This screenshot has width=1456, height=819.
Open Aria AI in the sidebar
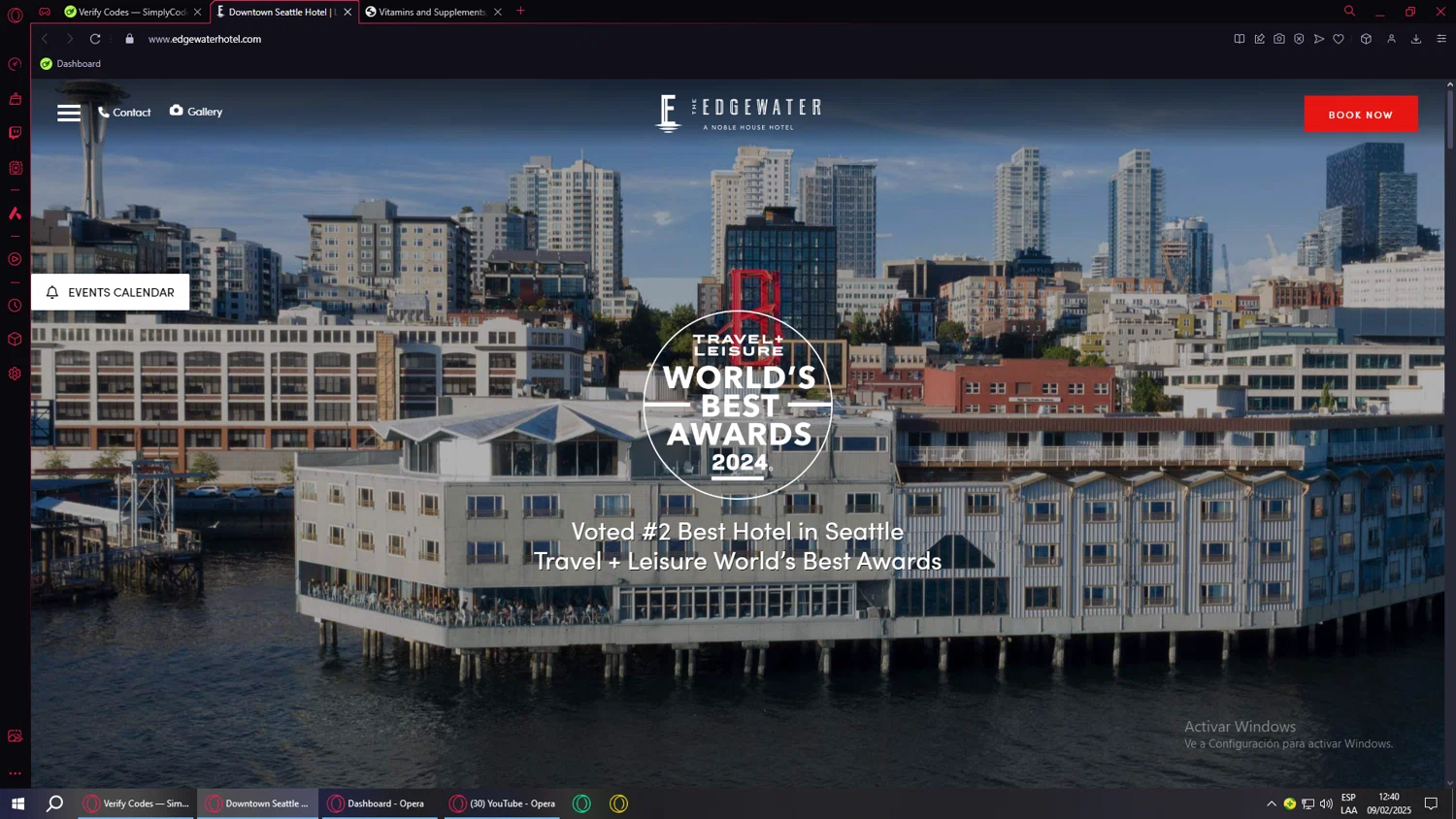tap(15, 213)
